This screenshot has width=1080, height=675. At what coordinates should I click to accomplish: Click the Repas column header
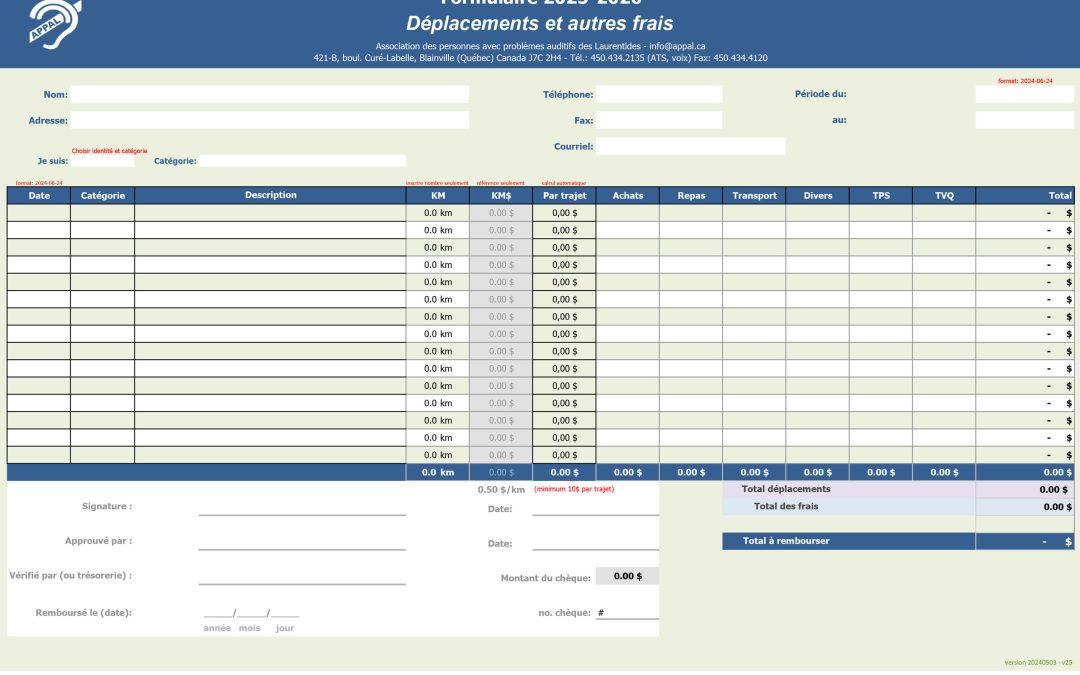[x=691, y=195]
